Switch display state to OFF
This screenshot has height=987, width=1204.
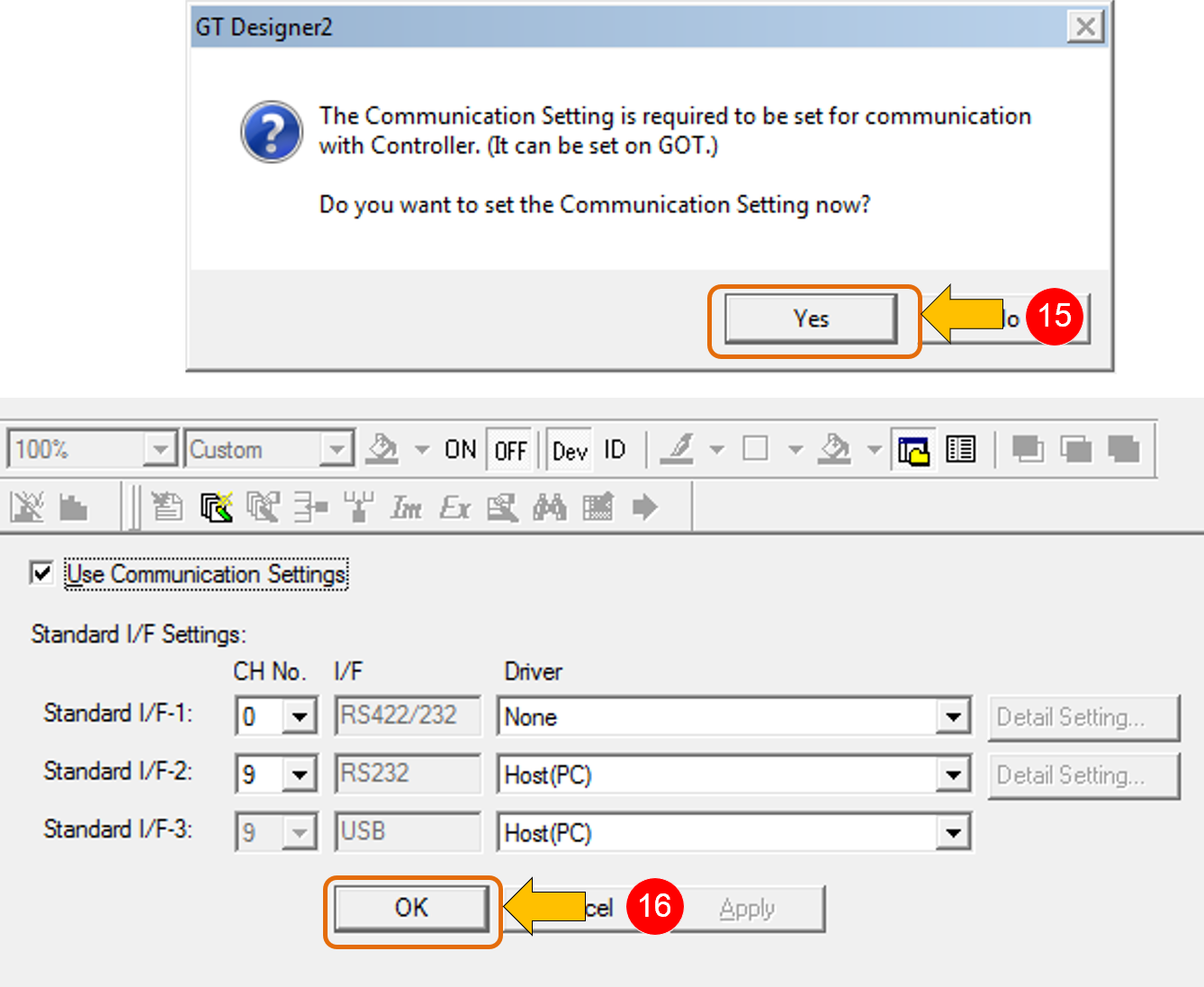point(510,450)
